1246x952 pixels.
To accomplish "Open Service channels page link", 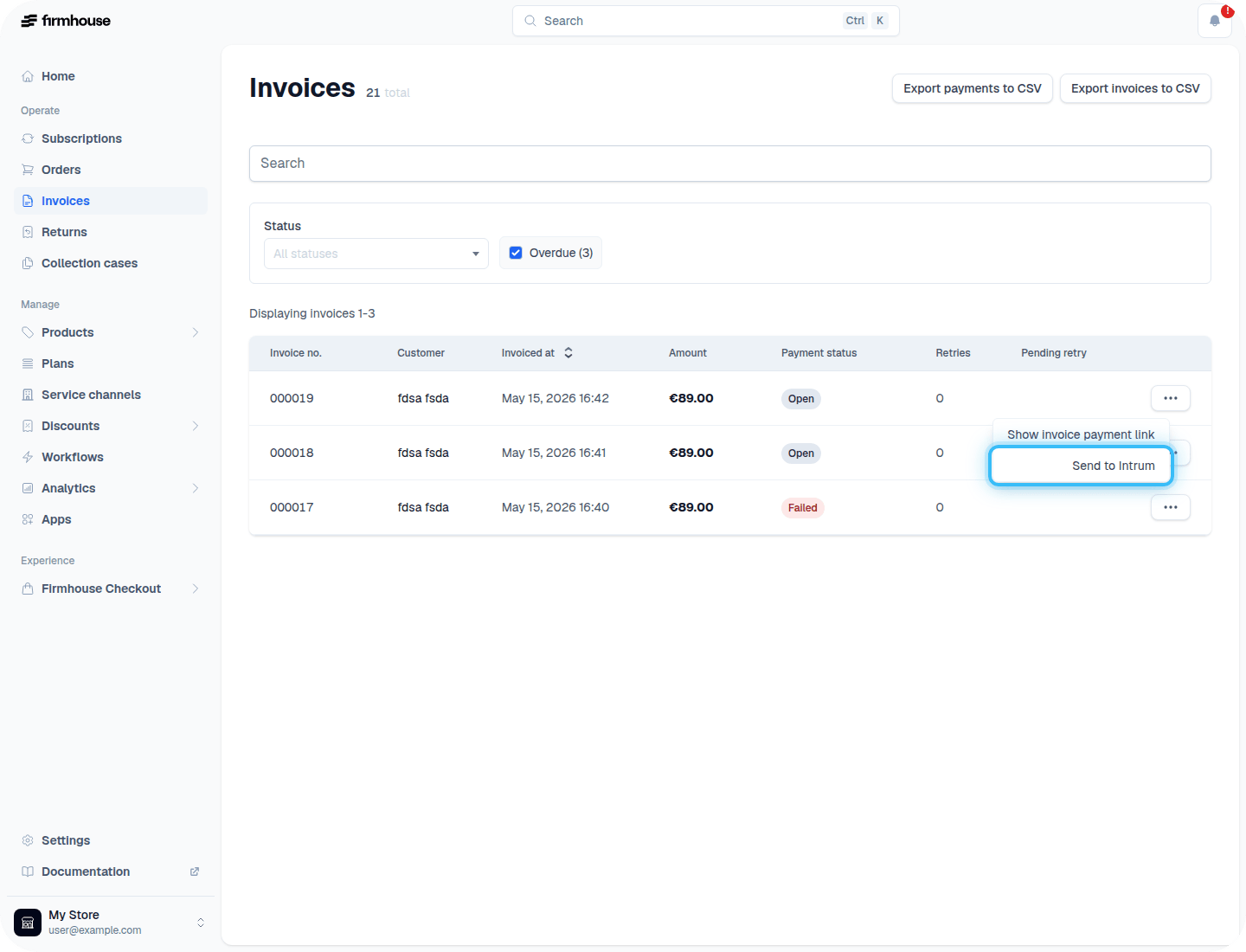I will click(x=111, y=395).
